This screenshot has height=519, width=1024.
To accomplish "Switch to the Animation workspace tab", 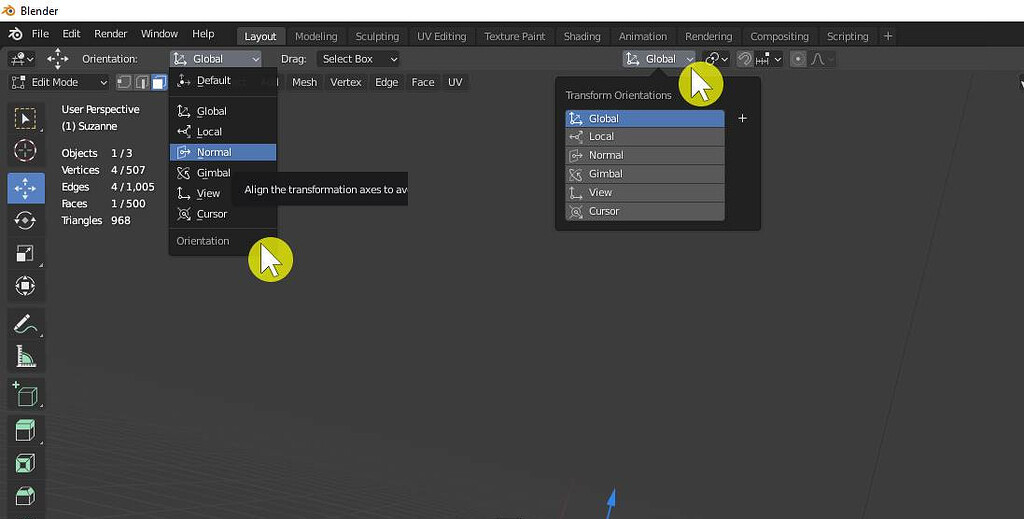I will (x=643, y=37).
